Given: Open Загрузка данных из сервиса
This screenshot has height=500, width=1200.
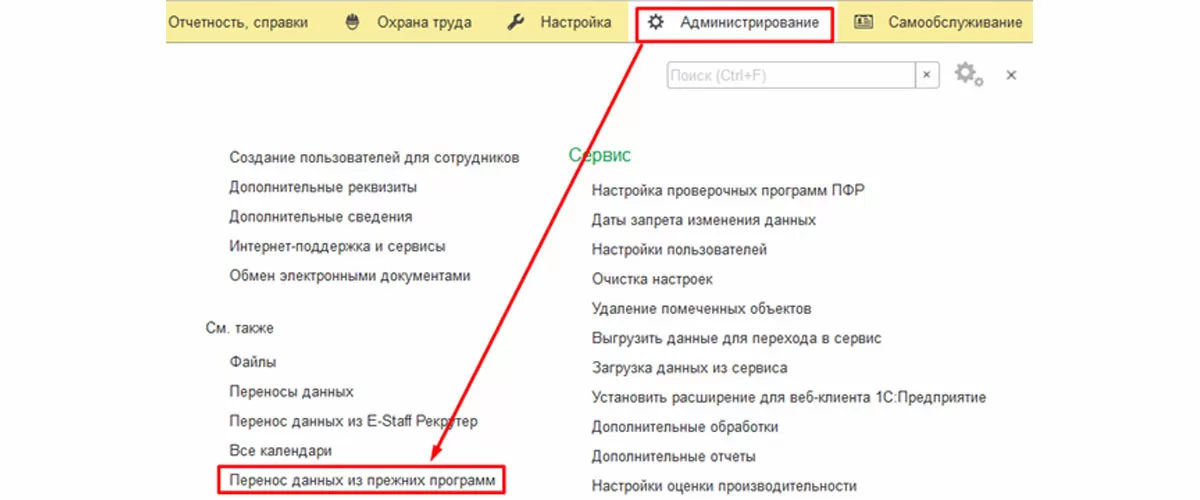Looking at the screenshot, I should [x=689, y=368].
